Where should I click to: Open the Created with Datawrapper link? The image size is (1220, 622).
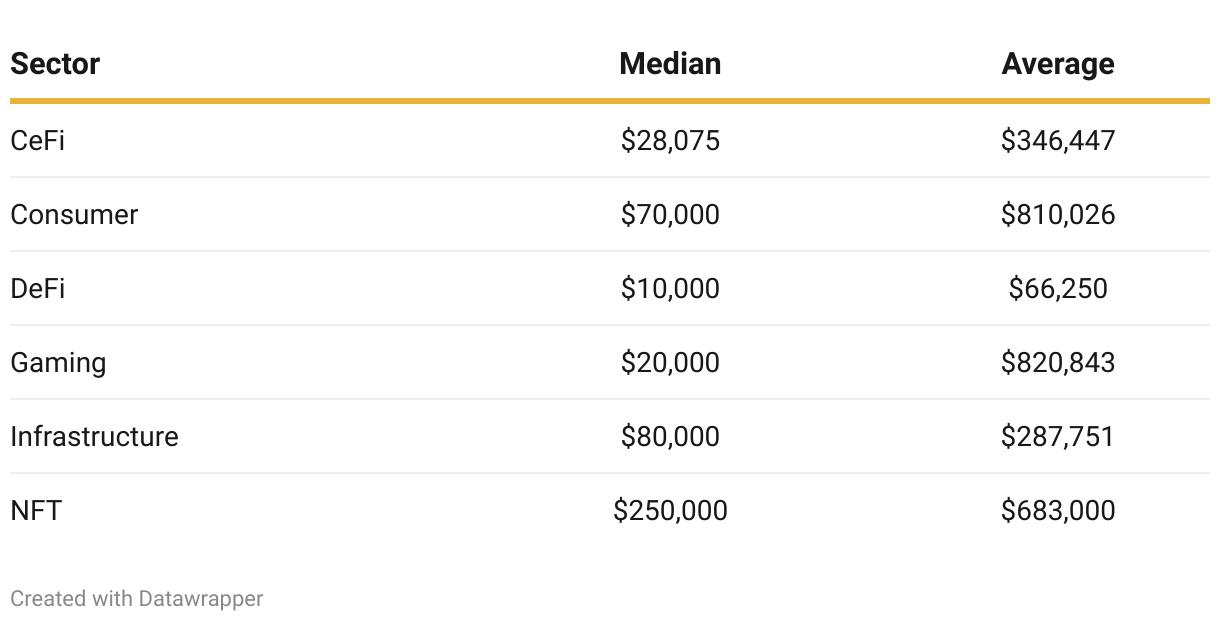pos(137,599)
